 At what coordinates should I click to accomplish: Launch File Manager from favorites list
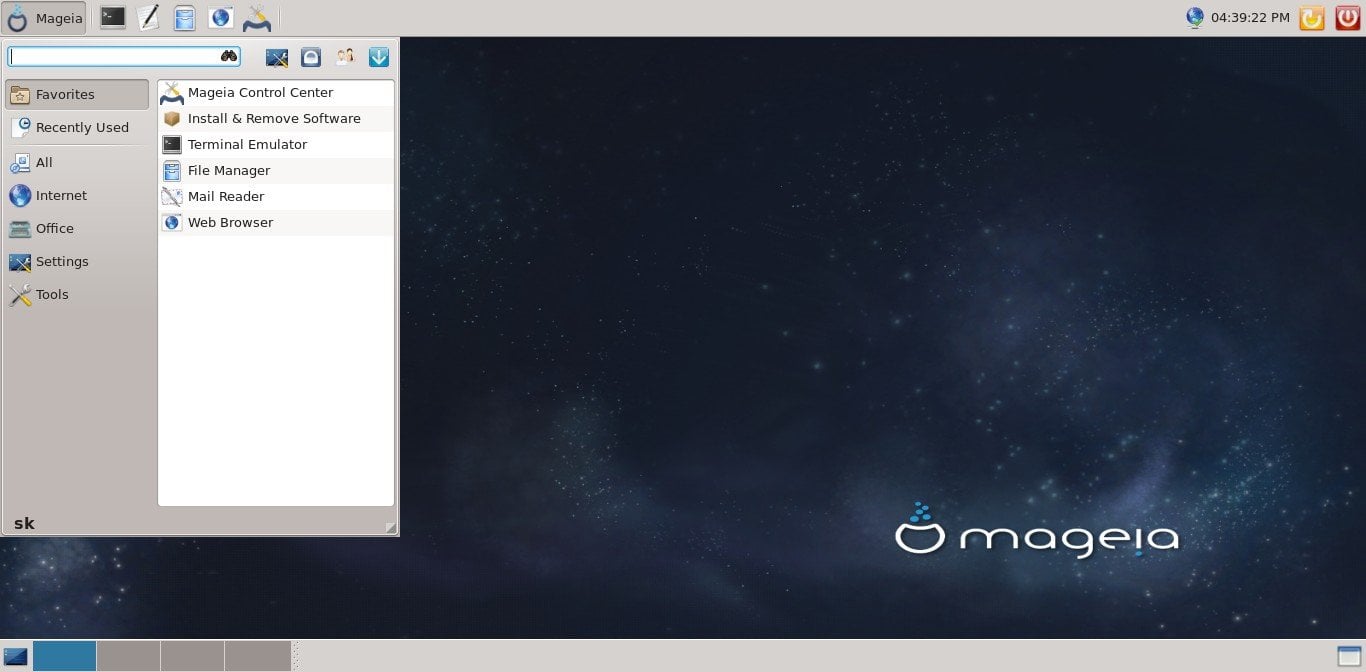tap(275, 171)
